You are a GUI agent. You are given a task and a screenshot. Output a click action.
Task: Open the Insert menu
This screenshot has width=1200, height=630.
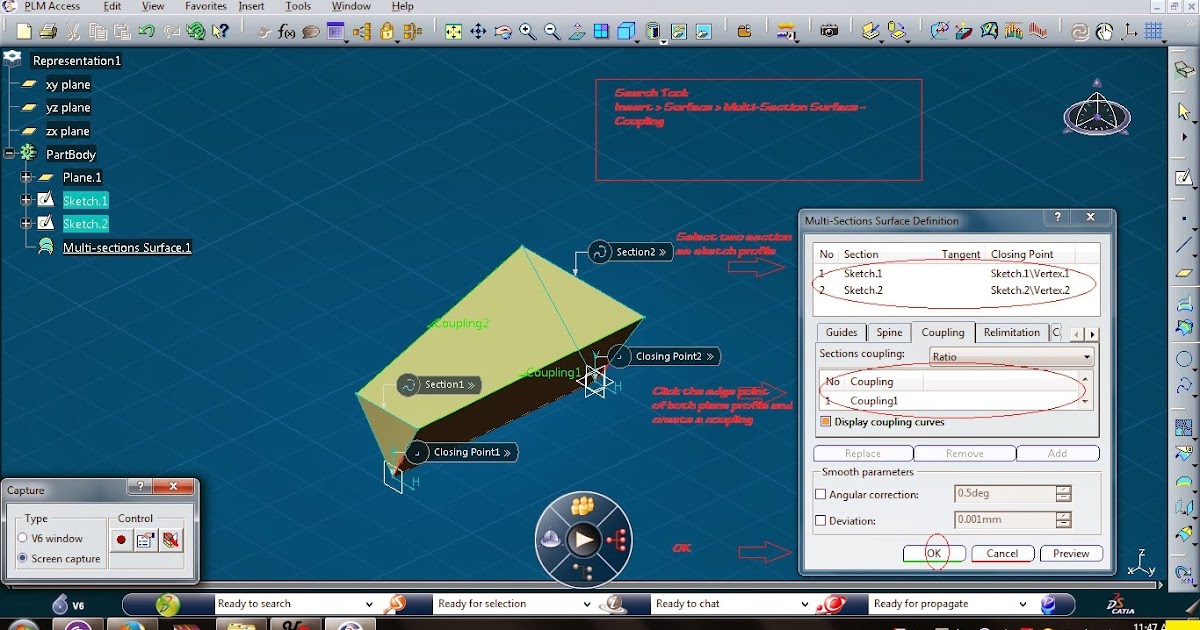point(253,6)
